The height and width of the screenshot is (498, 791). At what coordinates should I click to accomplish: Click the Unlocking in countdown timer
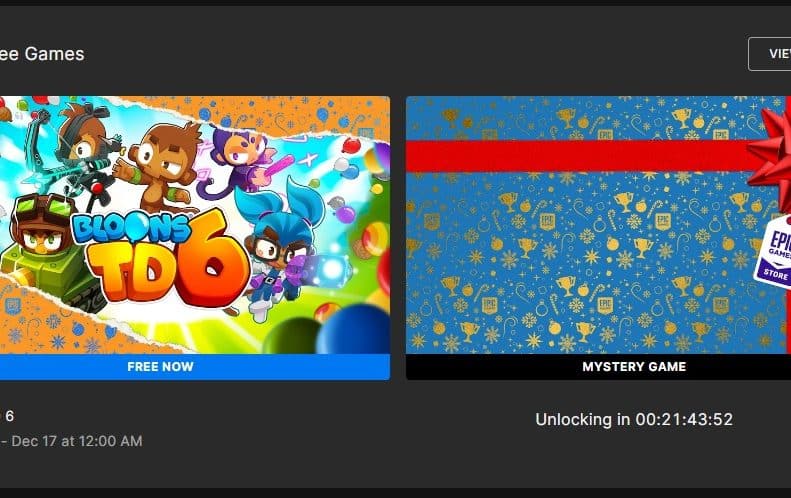pyautogui.click(x=634, y=419)
